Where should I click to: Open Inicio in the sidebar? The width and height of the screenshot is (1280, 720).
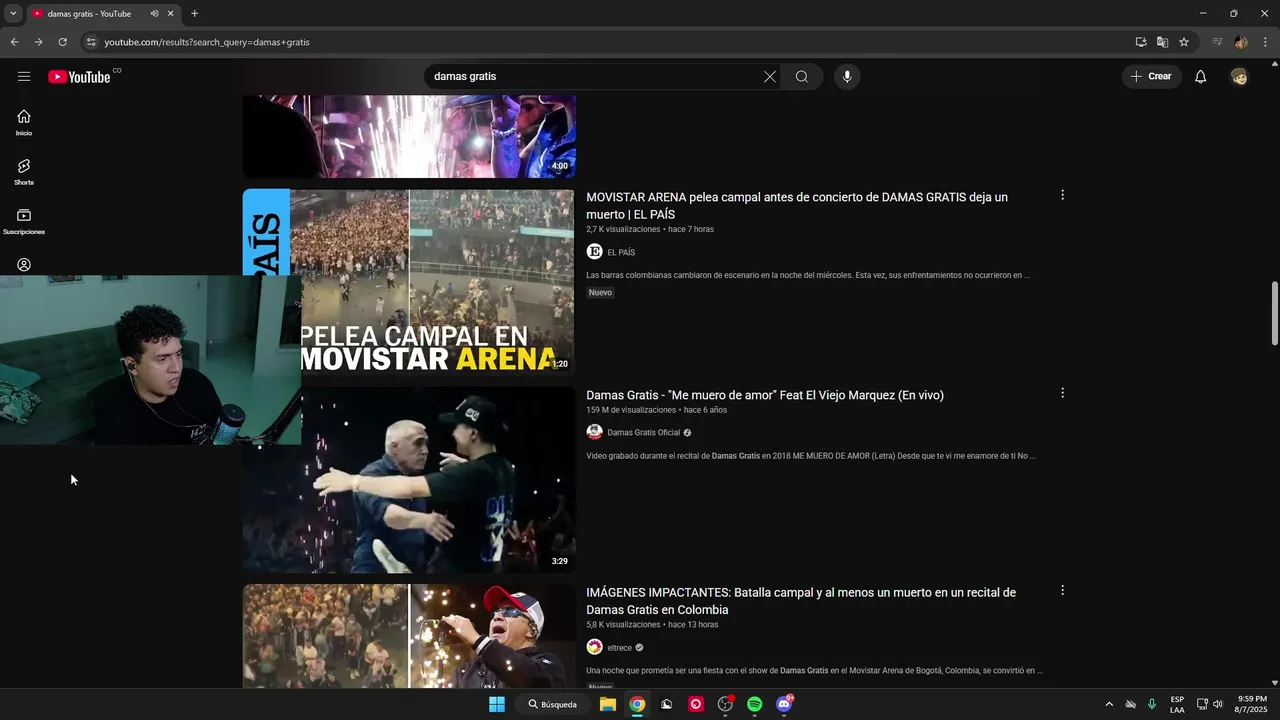tap(24, 122)
